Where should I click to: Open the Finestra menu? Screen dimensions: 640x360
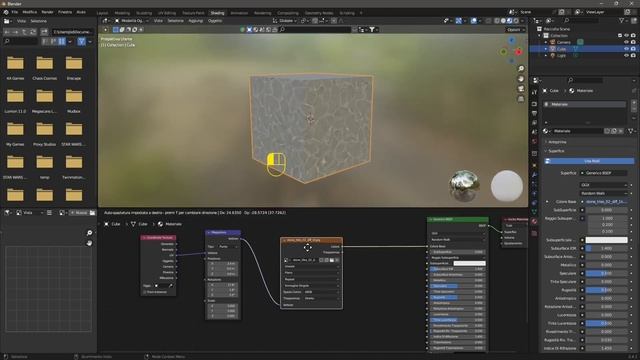[65, 12]
